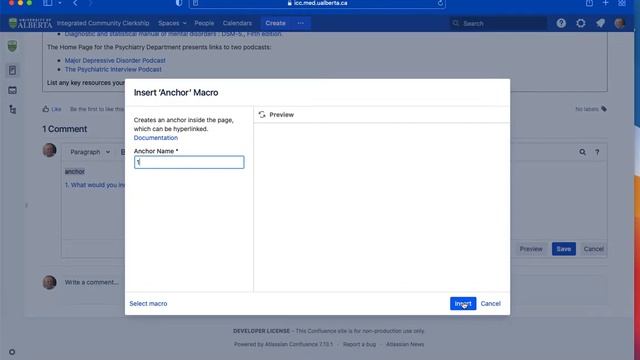Image resolution: width=640 pixels, height=360 pixels.
Task: Open the Select macro link
Action: [x=148, y=303]
